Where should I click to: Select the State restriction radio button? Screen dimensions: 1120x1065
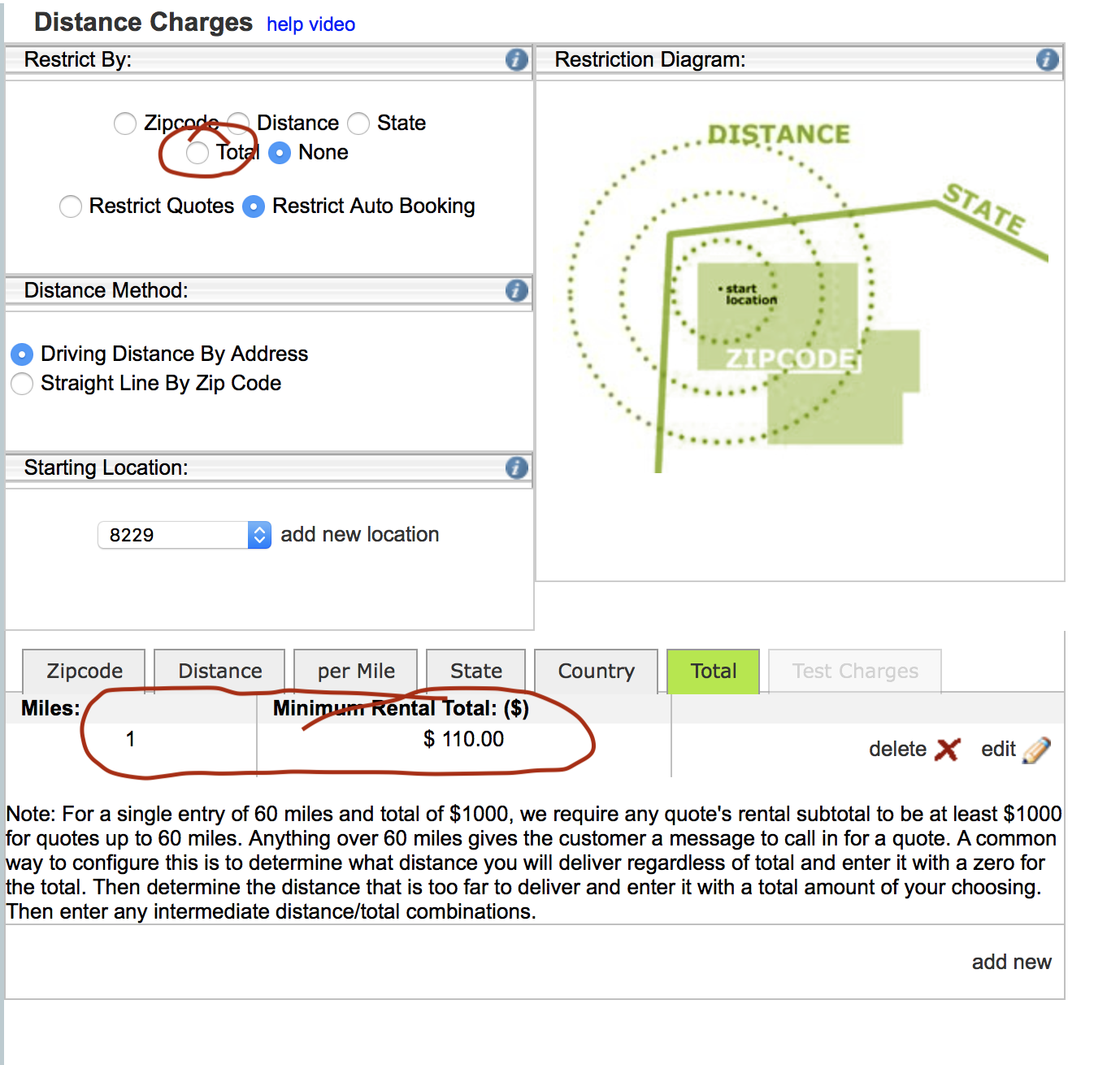coord(358,124)
